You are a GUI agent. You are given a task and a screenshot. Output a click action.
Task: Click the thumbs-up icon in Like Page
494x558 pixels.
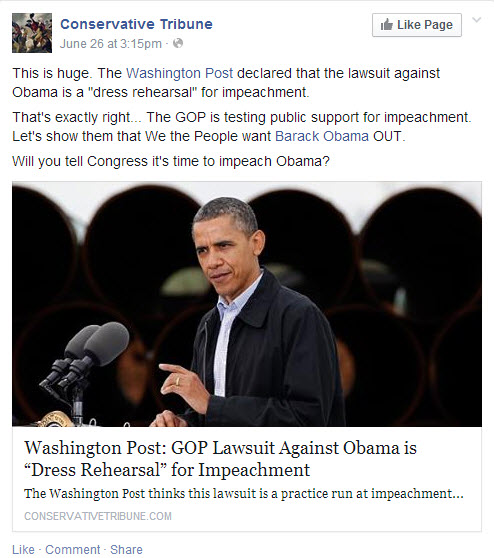(387, 25)
